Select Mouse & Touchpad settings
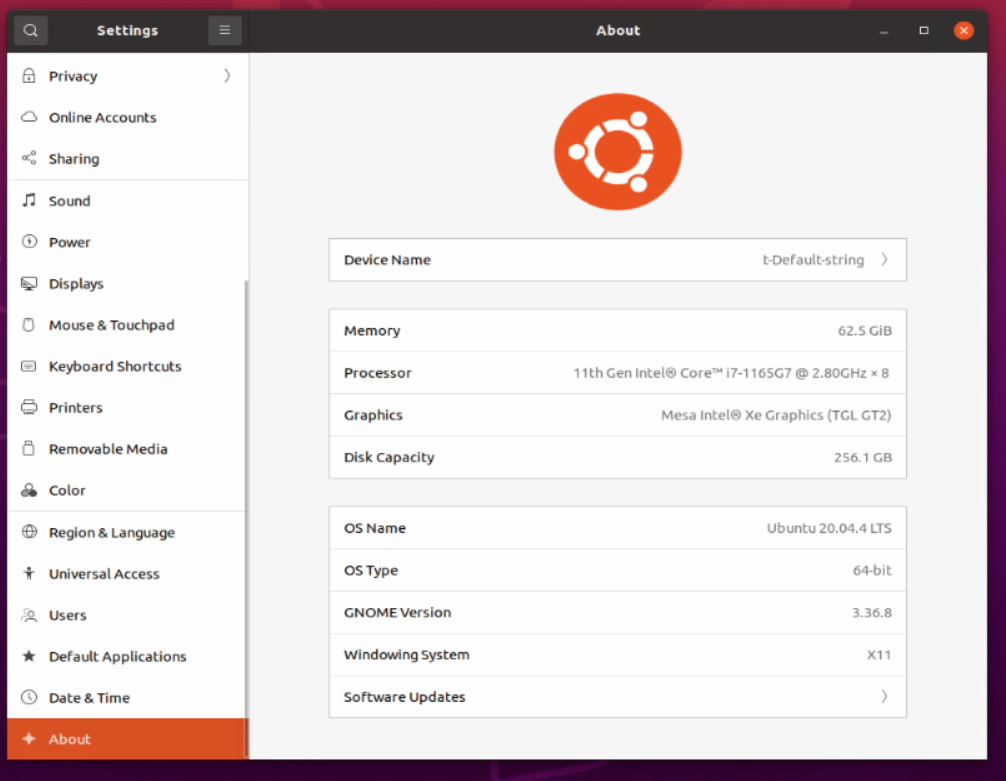1006x781 pixels. [127, 325]
